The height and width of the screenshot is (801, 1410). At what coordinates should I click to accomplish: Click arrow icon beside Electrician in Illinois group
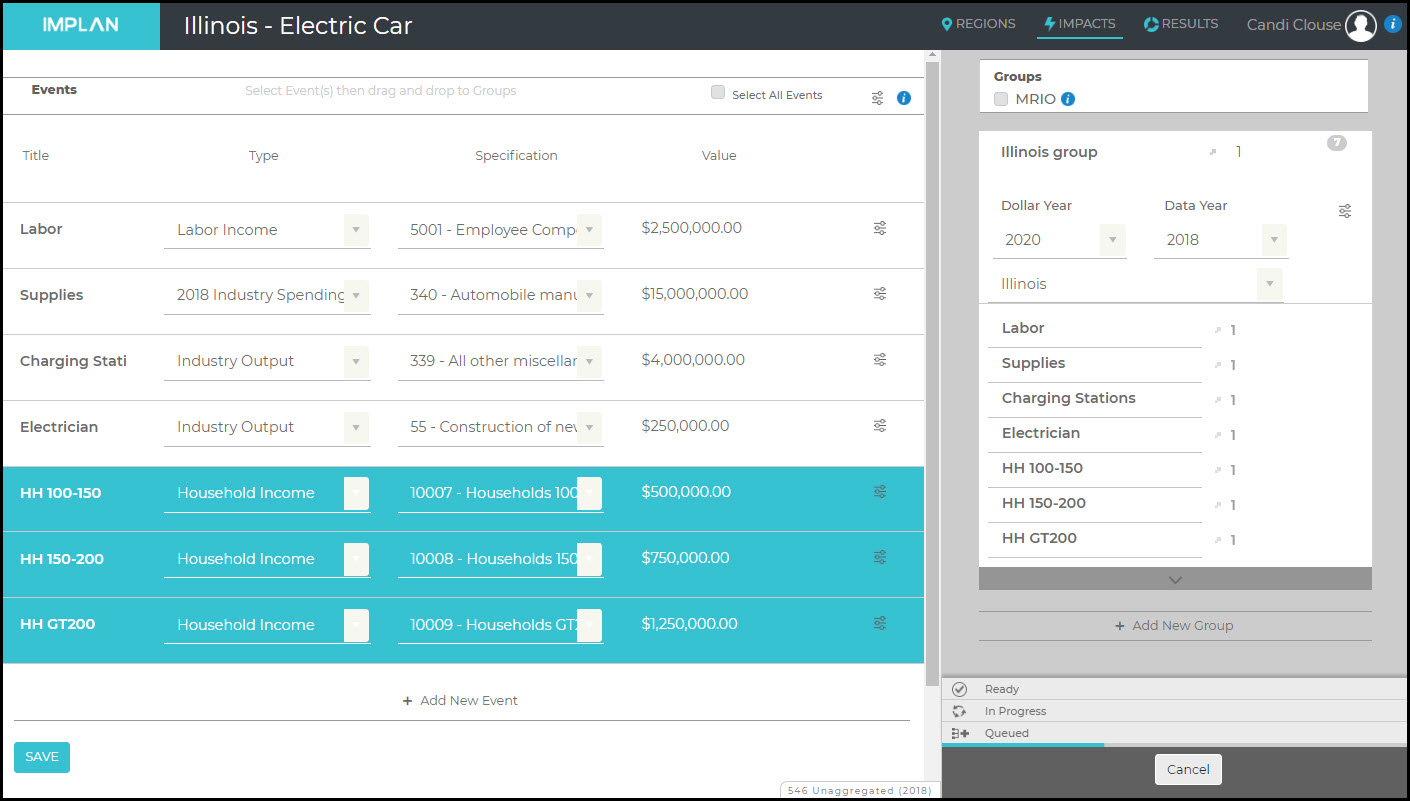tap(1218, 435)
